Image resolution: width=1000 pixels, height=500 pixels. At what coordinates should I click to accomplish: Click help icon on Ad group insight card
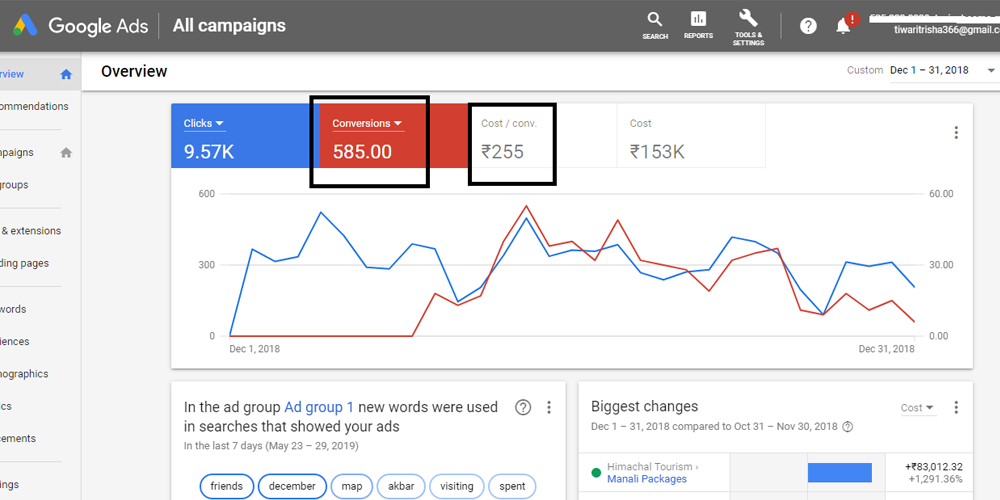(522, 407)
